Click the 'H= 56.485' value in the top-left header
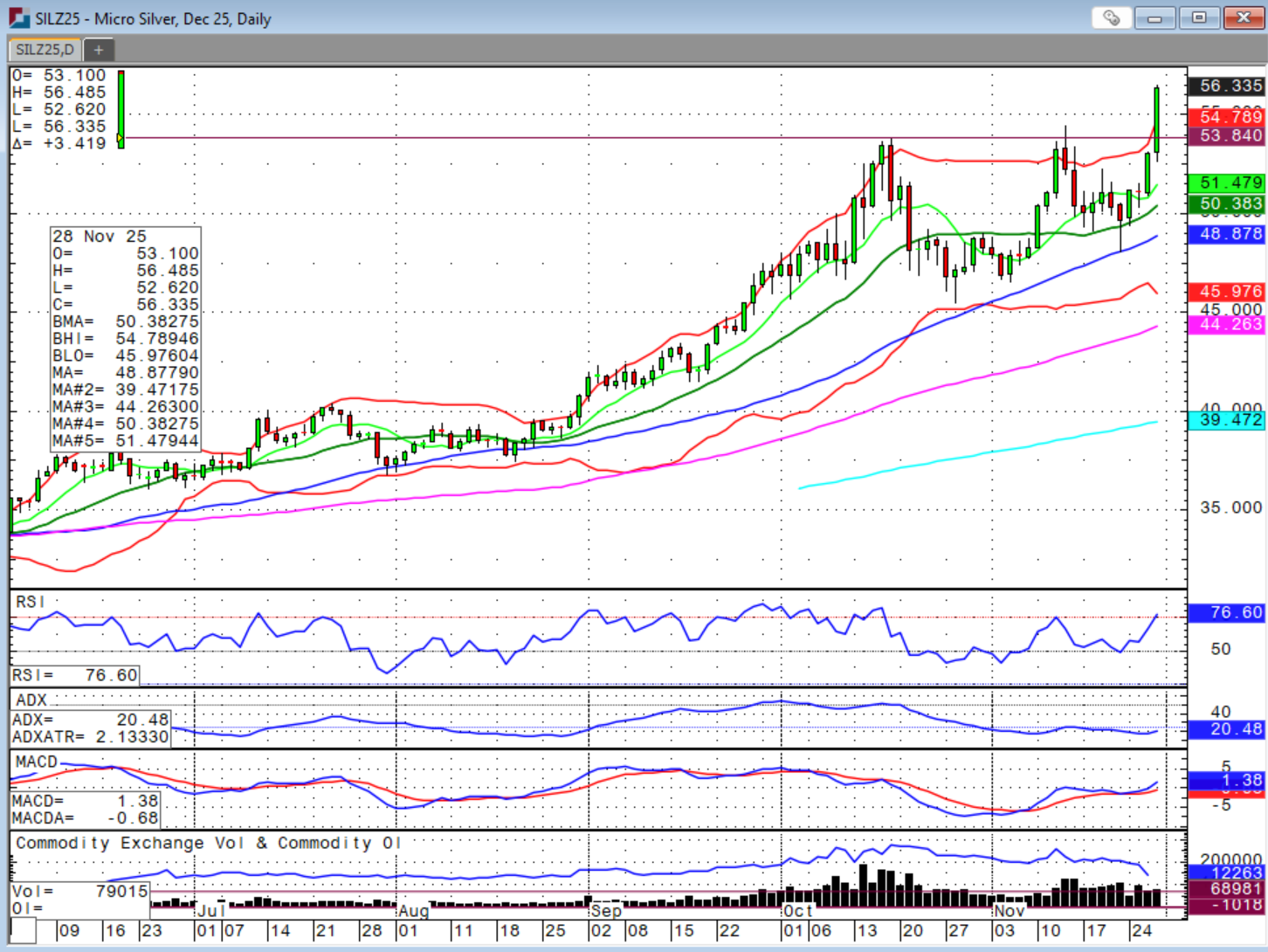1268x952 pixels. click(x=59, y=93)
